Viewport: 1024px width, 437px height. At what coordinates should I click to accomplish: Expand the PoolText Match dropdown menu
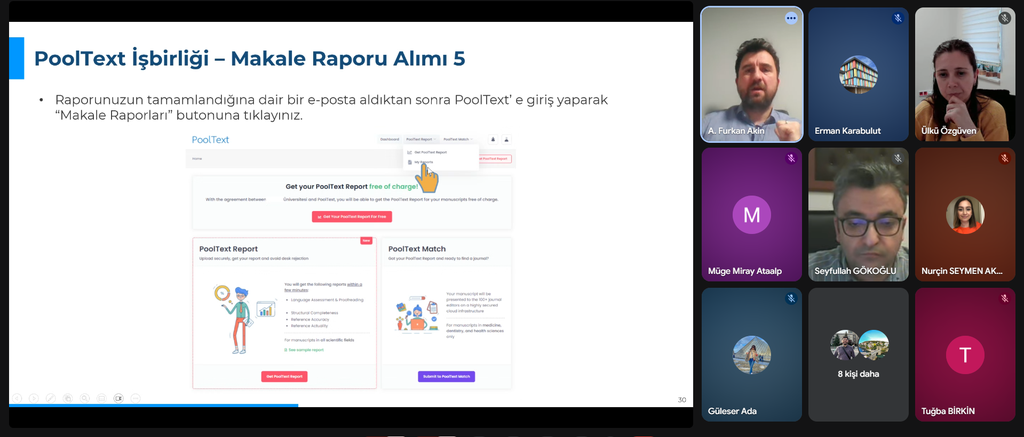pyautogui.click(x=458, y=139)
